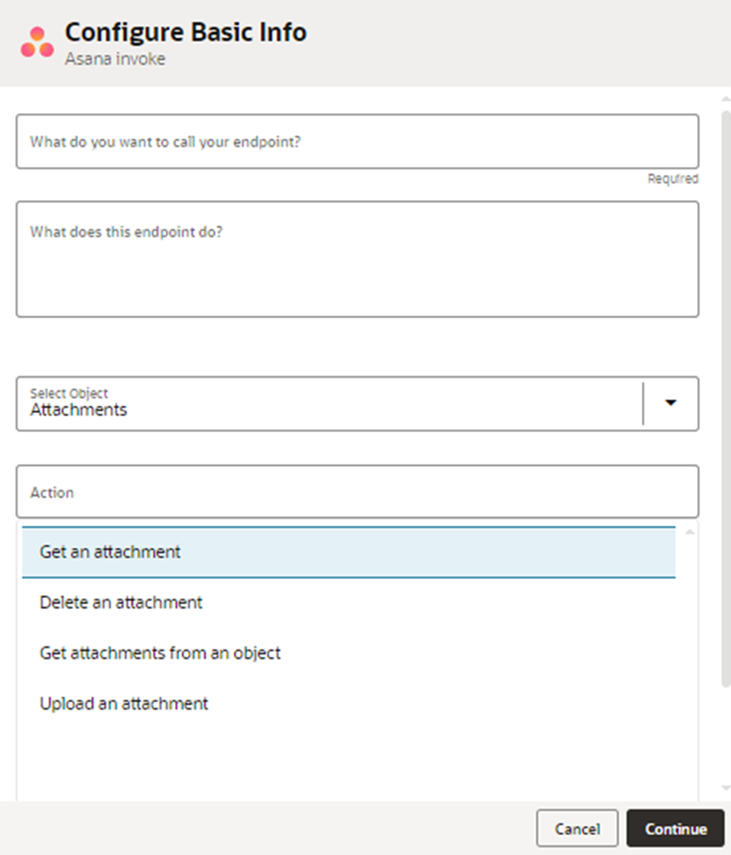Click the 'Required' hint label
Screen dimensions: 731x855
[673, 179]
